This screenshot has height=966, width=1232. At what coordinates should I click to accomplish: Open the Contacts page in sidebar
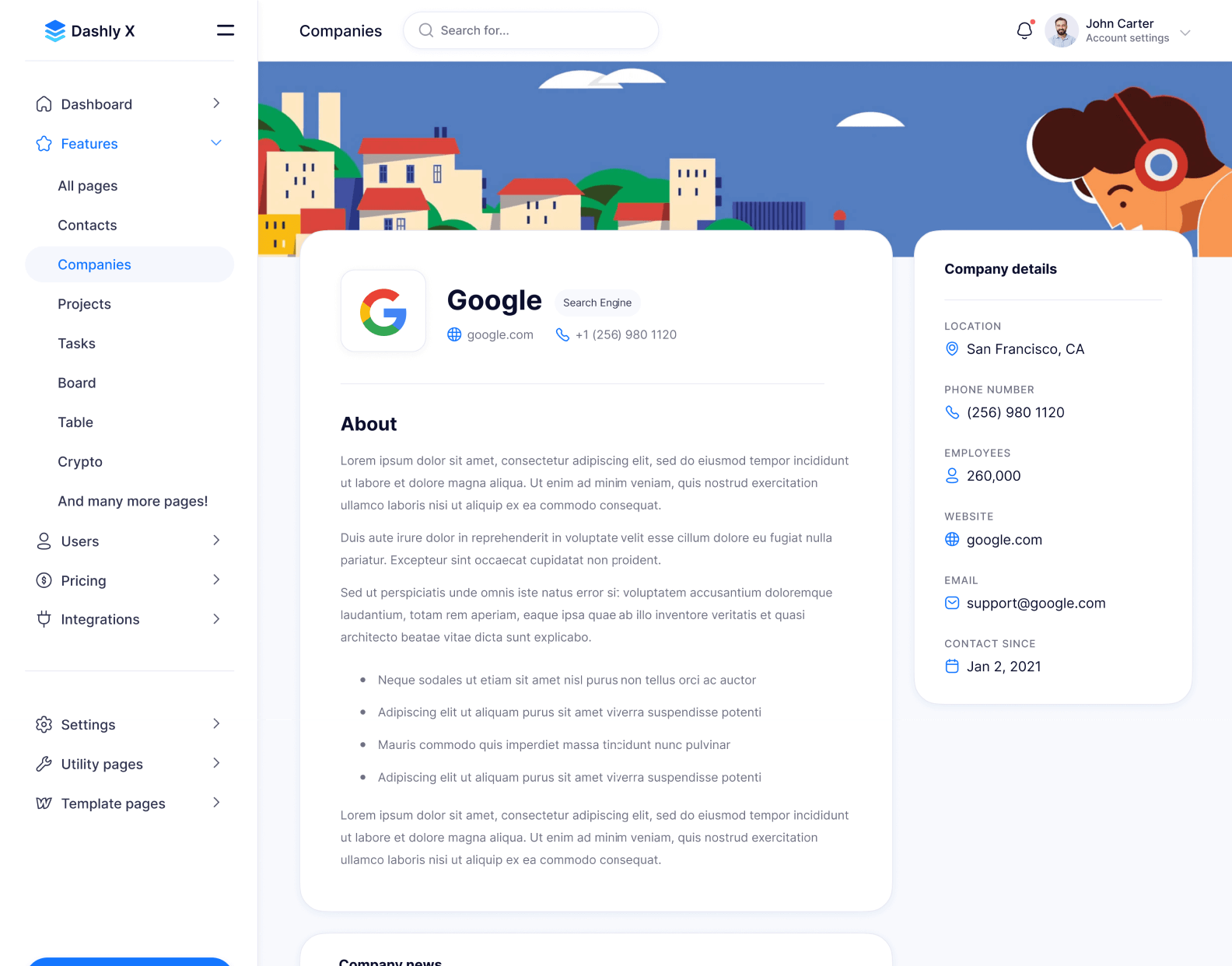pos(87,226)
